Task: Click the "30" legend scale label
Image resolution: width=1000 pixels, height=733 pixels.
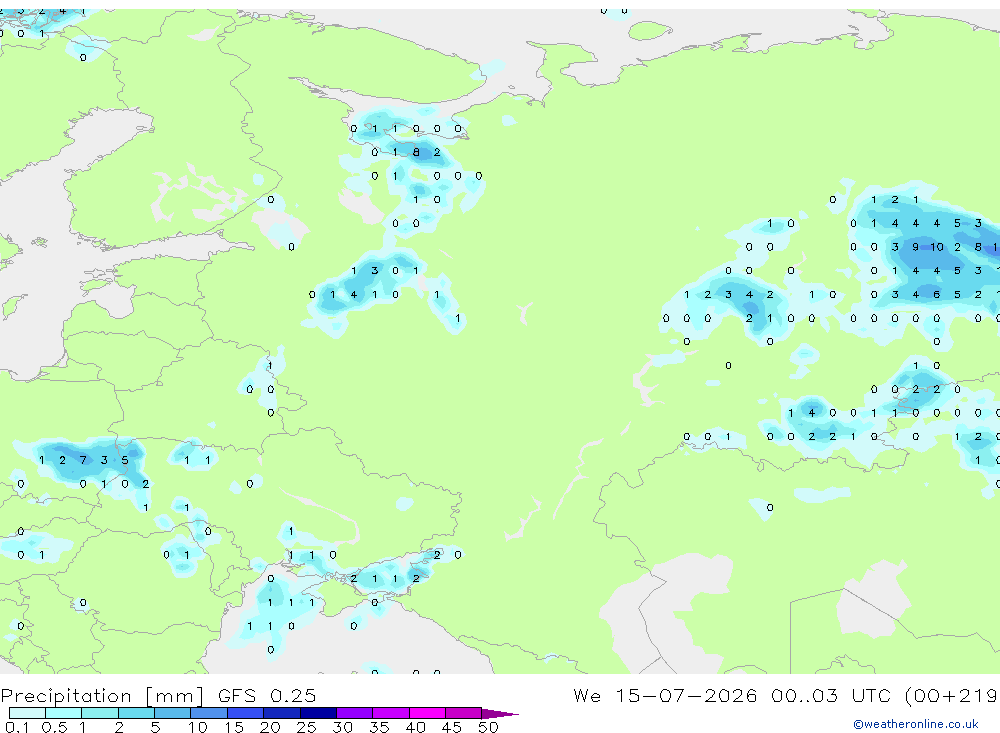Action: [x=342, y=727]
